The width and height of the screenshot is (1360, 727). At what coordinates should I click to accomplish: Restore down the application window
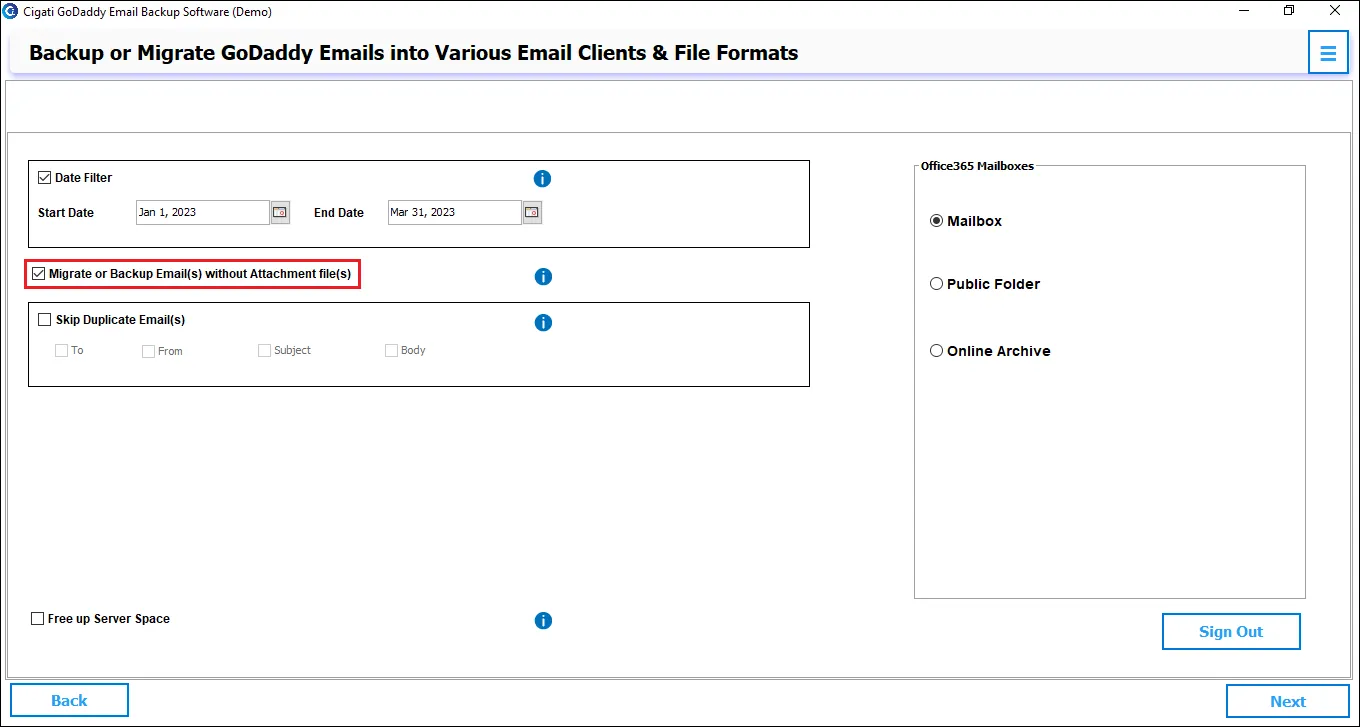coord(1289,11)
